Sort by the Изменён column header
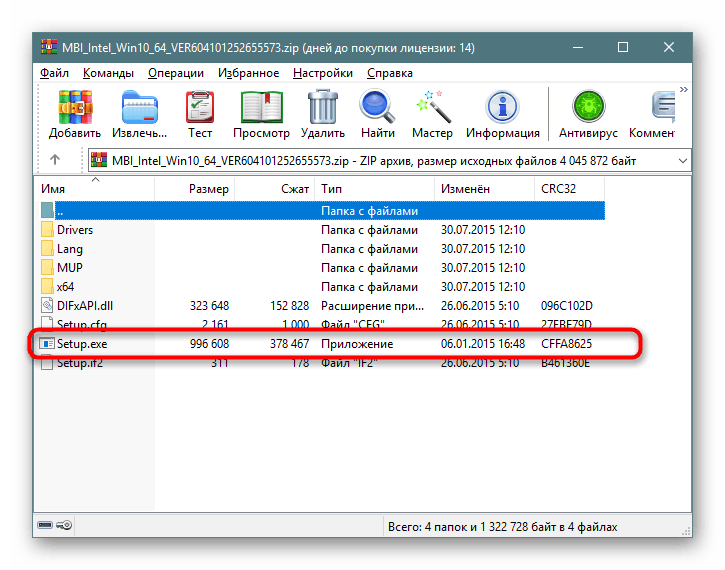Screen dimensions: 725x570 (485, 189)
